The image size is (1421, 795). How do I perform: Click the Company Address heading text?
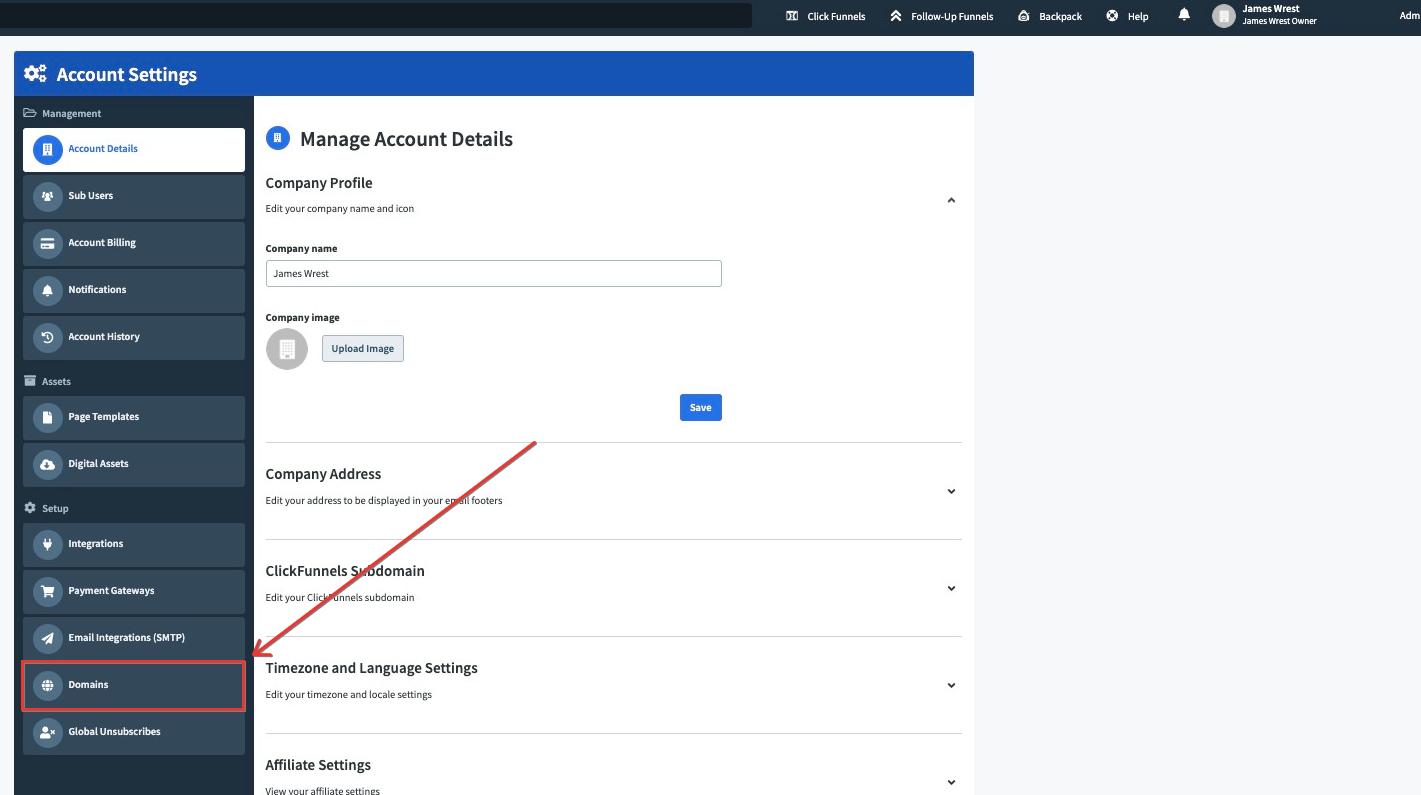coord(323,474)
